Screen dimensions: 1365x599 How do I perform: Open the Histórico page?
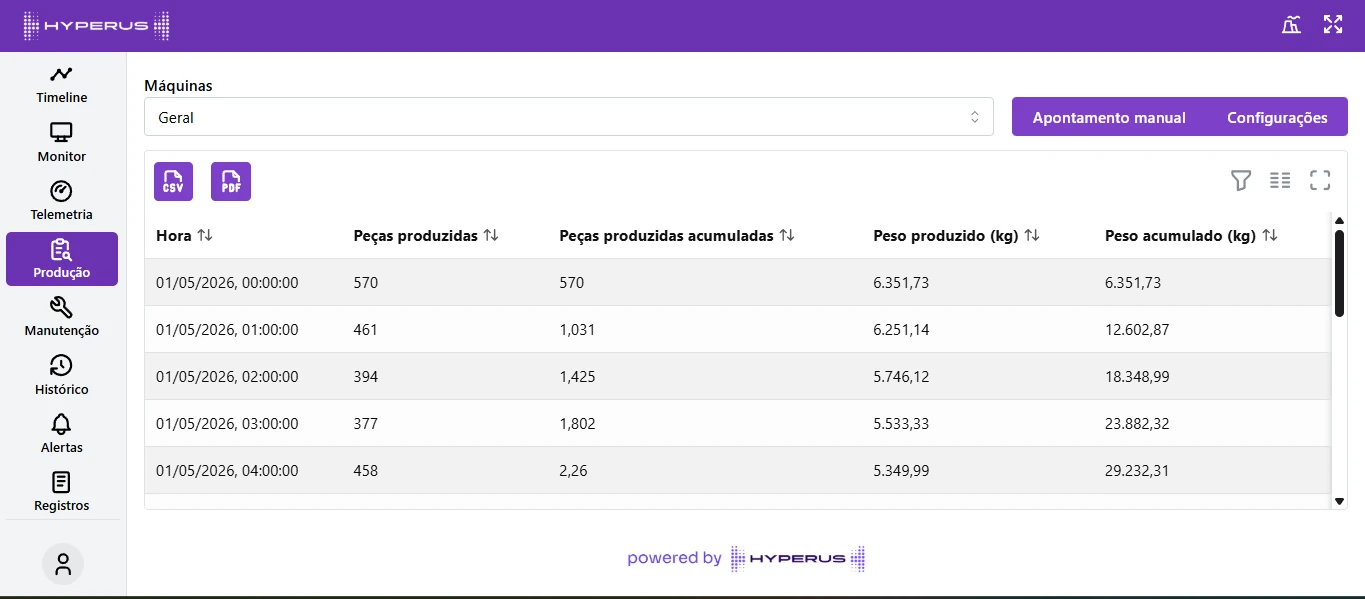tap(62, 376)
